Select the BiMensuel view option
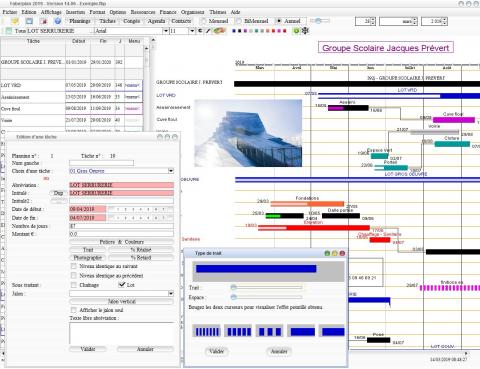The width and height of the screenshot is (480, 369). click(x=239, y=21)
